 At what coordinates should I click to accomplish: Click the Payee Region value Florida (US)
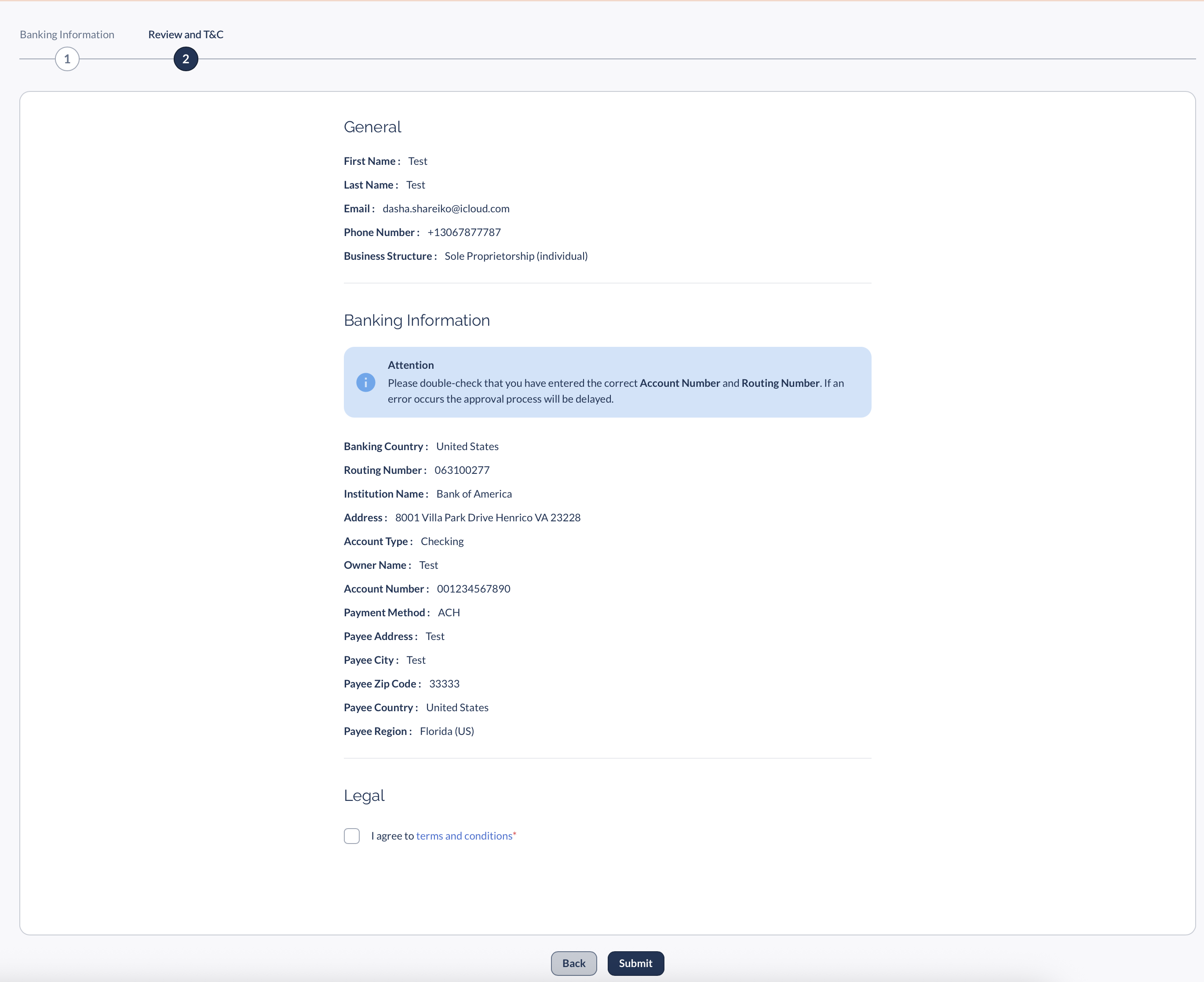(446, 731)
